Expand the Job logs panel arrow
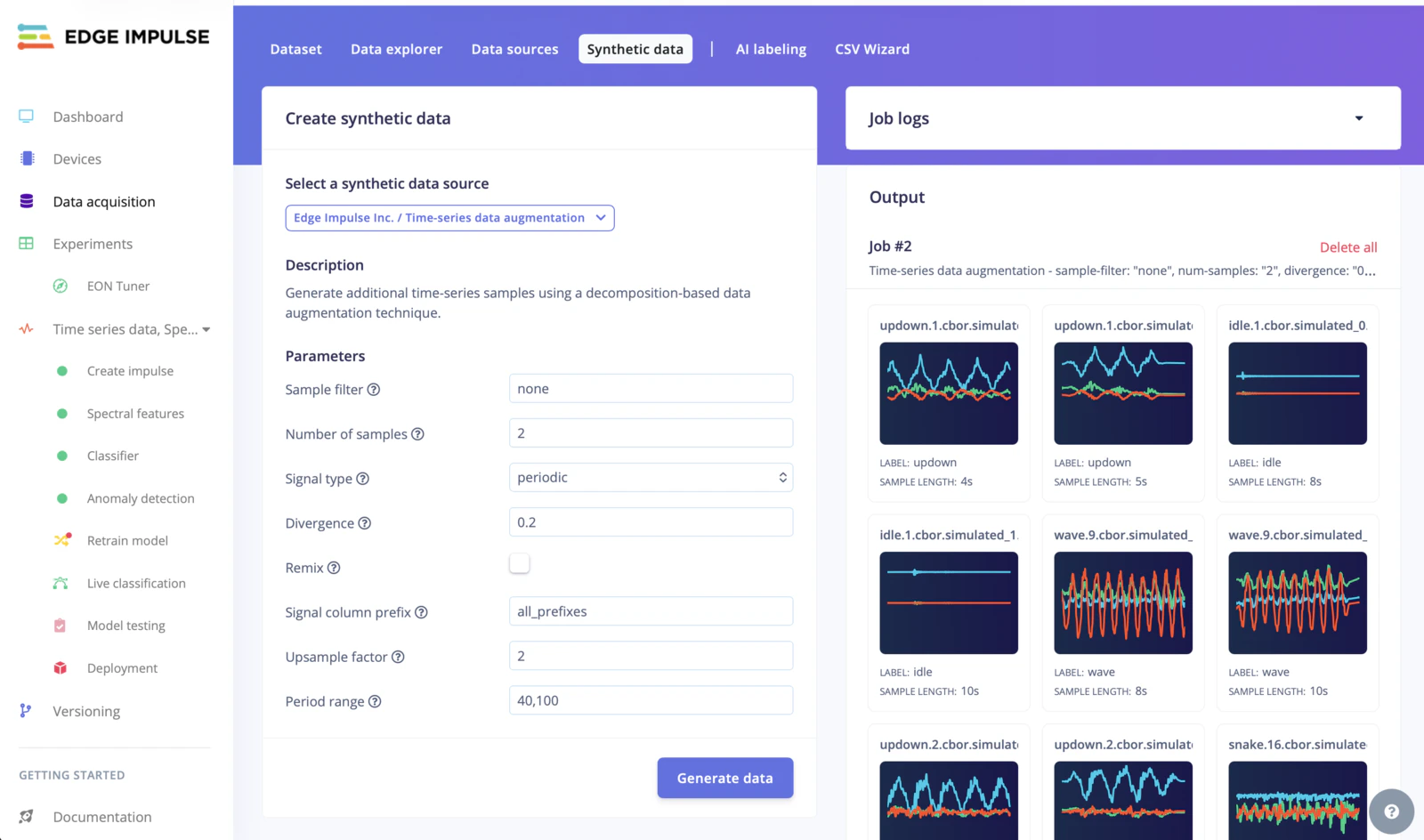Screen dimensions: 1424x840 (x=1358, y=118)
